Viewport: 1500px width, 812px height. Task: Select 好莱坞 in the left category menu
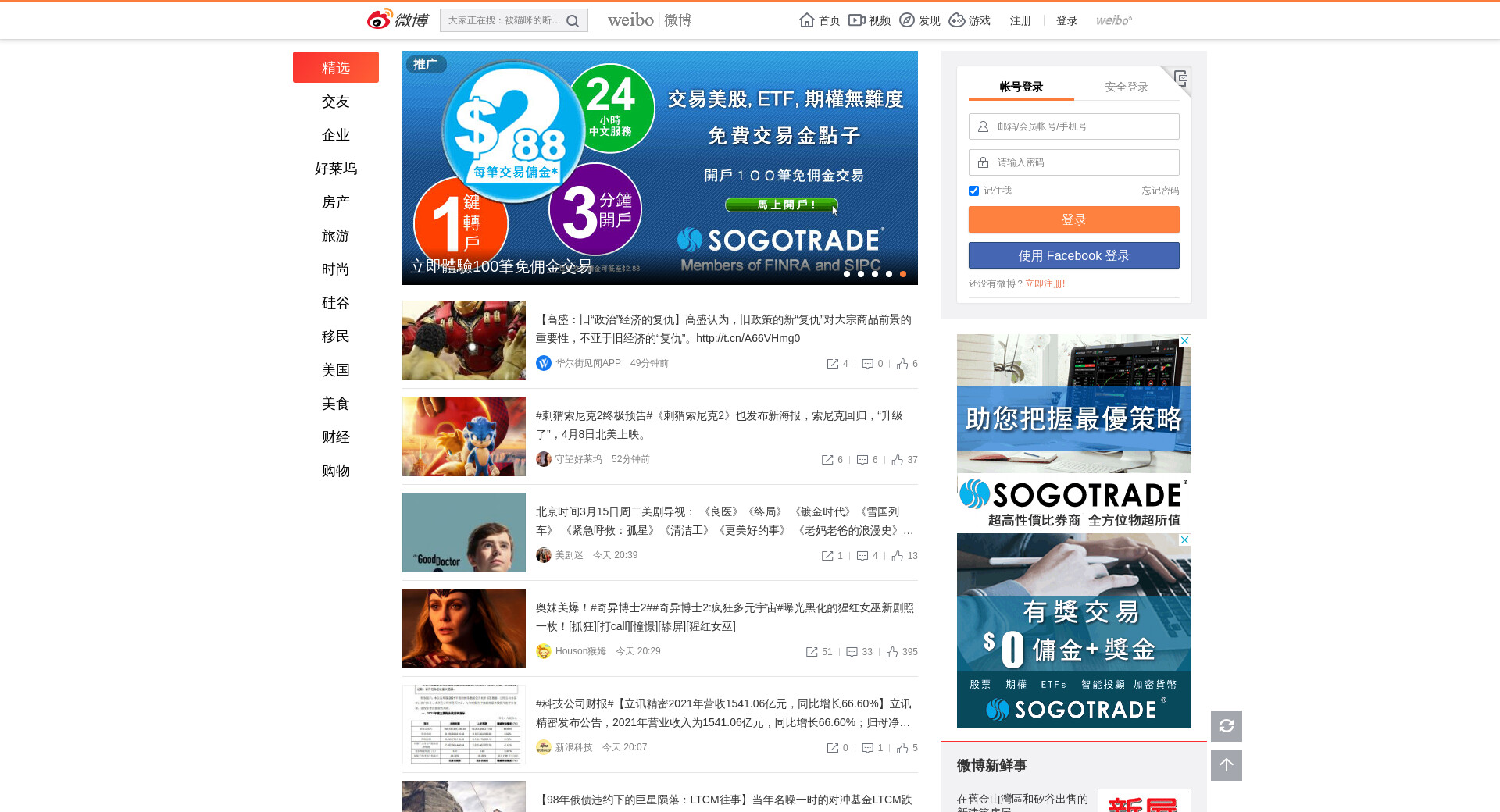[x=336, y=169]
